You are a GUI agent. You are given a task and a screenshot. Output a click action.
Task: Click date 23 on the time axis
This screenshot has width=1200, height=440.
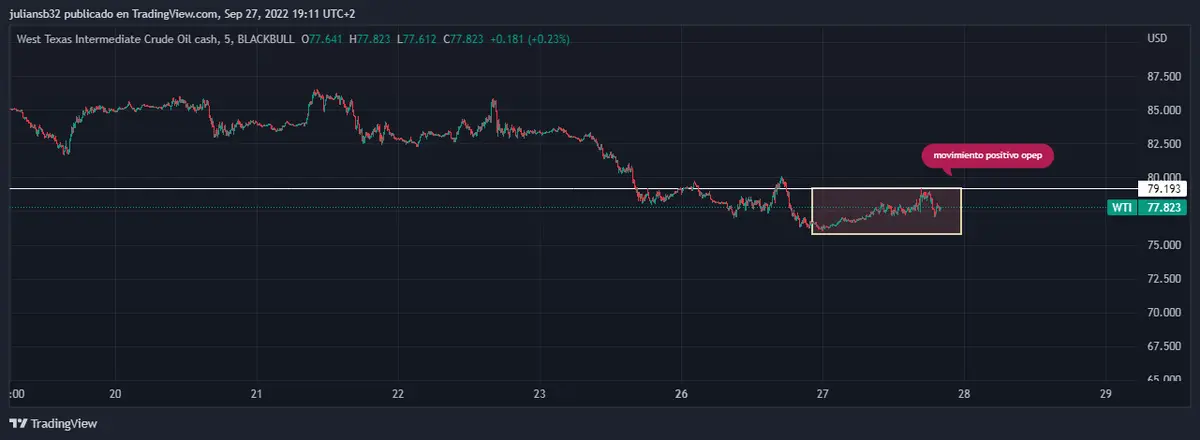coord(539,393)
